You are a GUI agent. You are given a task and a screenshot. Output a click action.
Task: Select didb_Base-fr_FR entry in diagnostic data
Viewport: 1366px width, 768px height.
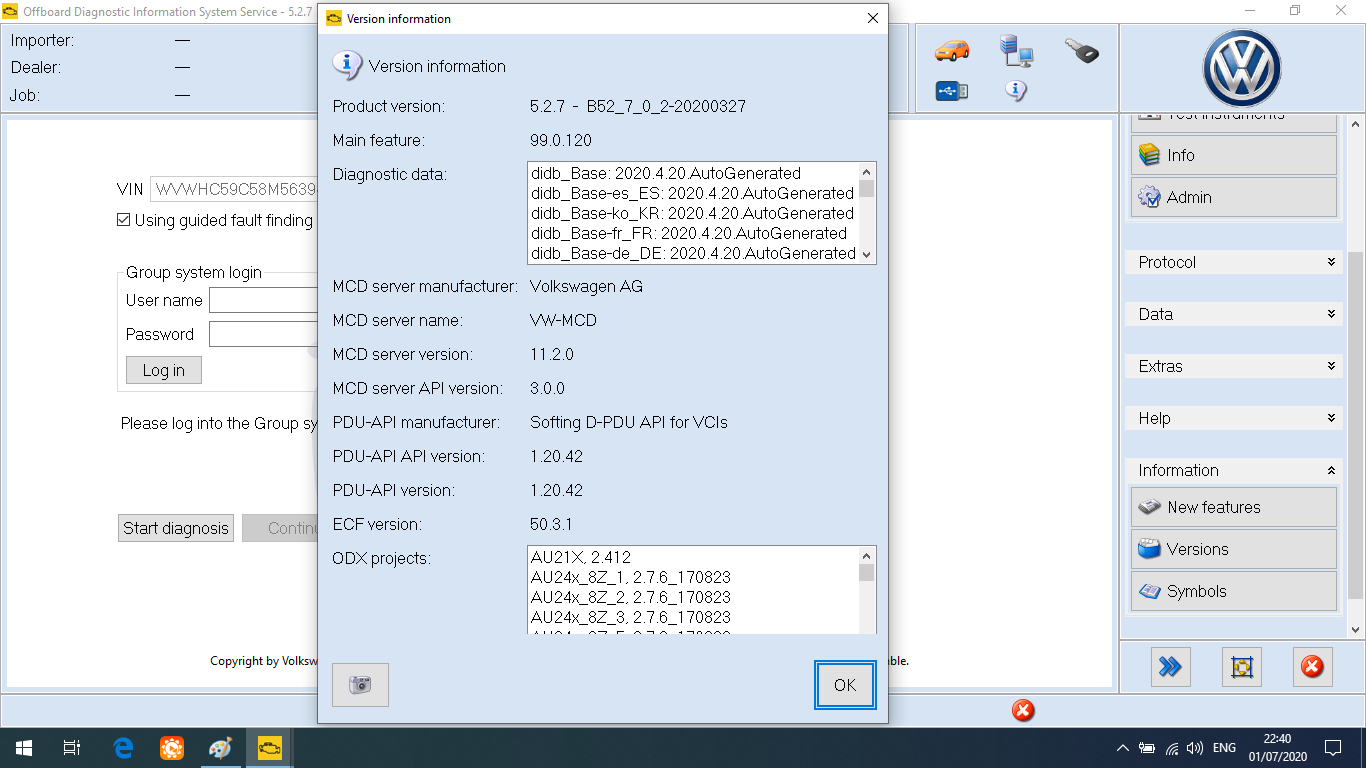(x=688, y=233)
